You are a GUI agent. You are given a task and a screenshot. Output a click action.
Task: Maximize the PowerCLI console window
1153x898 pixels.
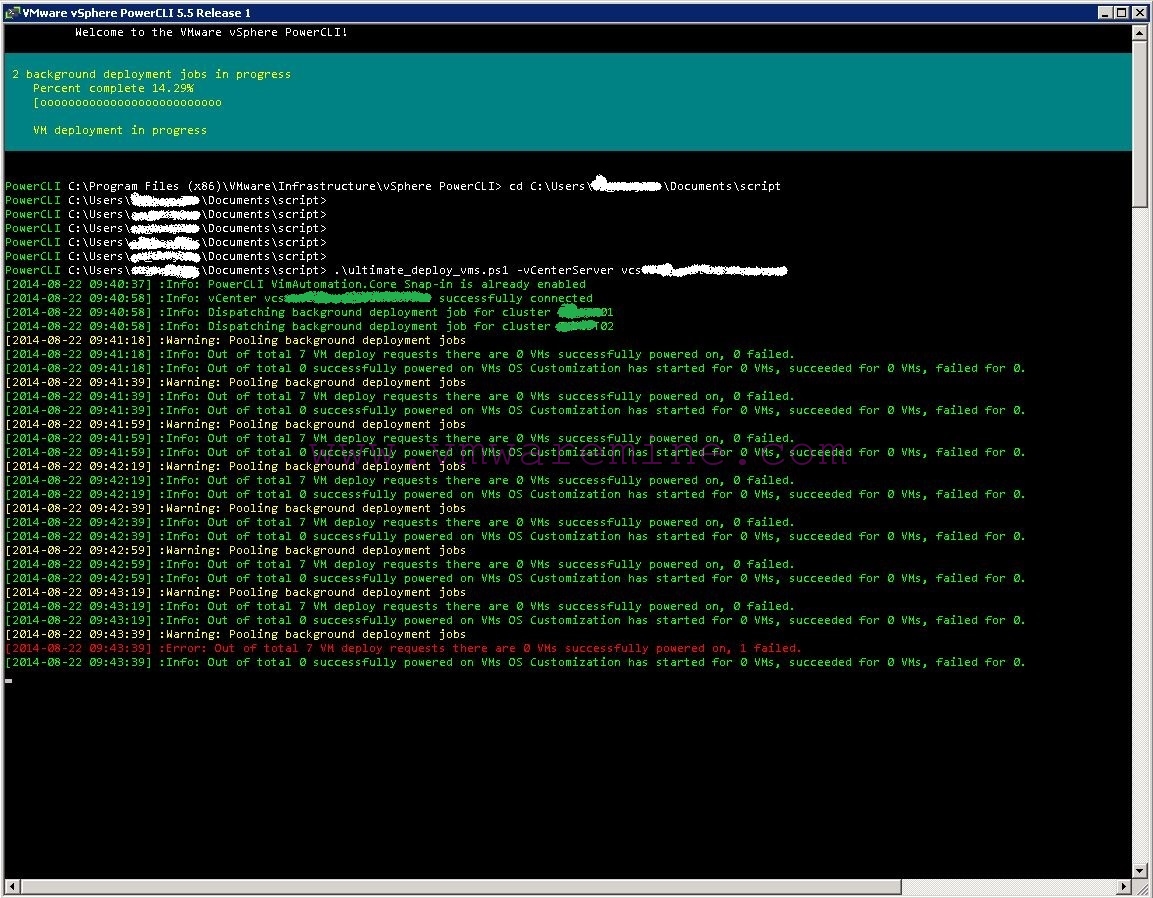point(1121,13)
